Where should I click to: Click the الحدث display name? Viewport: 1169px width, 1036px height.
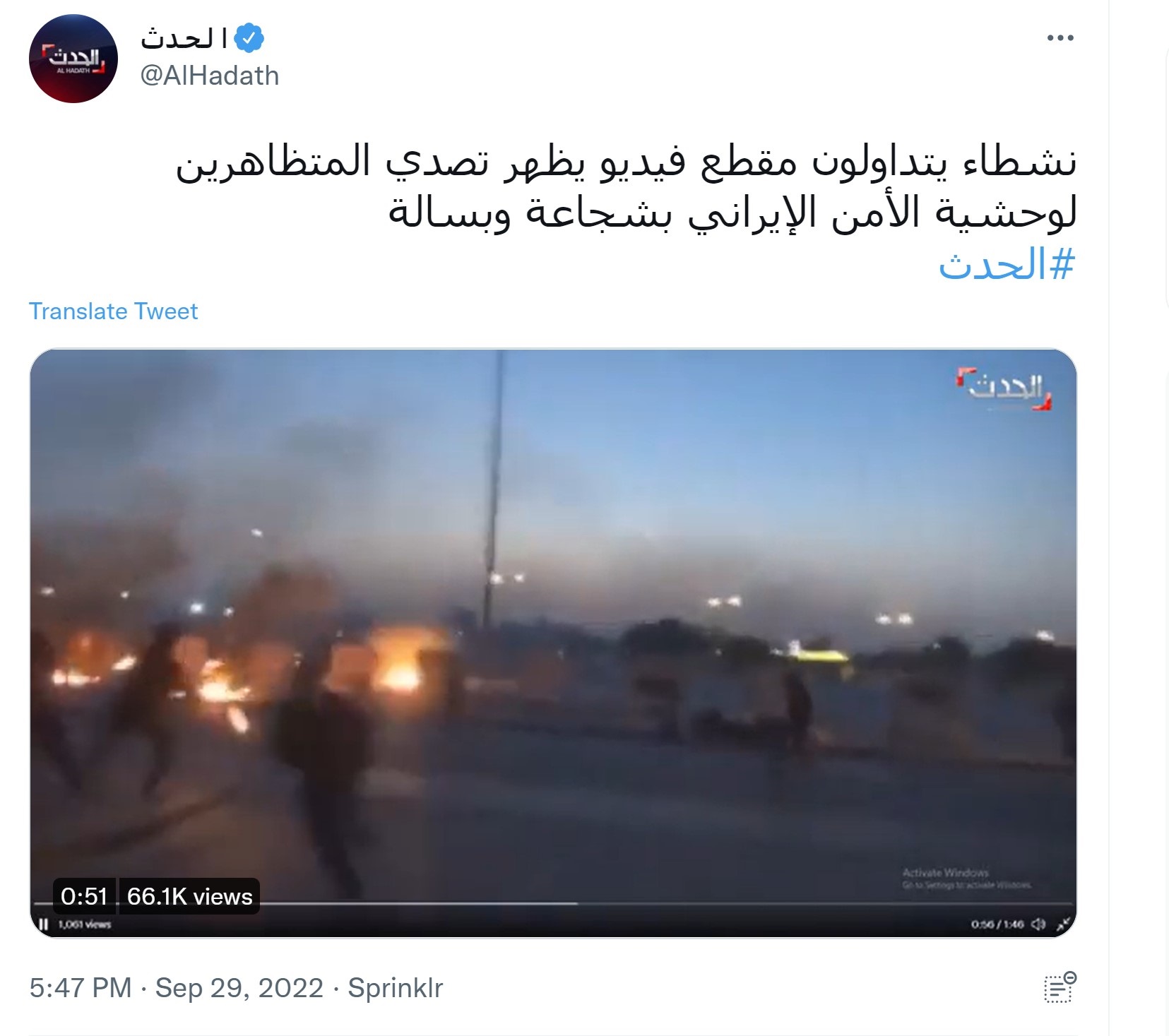click(184, 38)
